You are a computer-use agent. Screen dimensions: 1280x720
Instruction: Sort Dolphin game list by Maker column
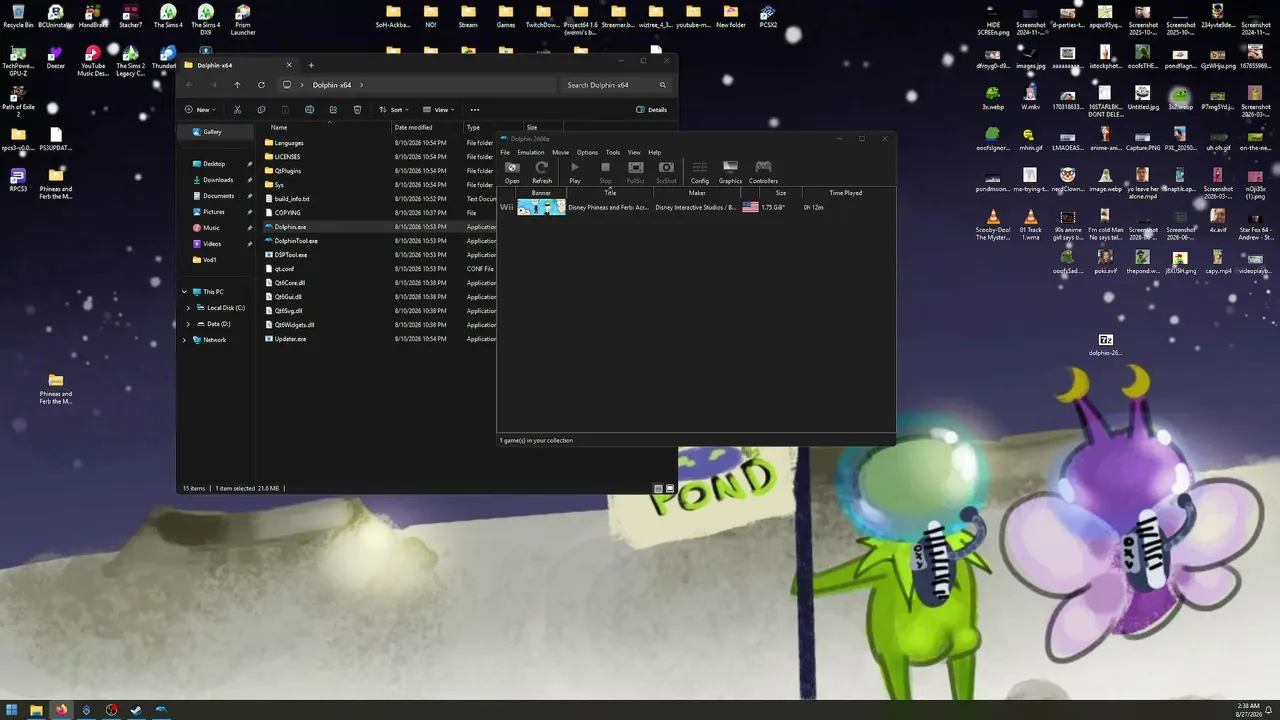click(x=697, y=193)
